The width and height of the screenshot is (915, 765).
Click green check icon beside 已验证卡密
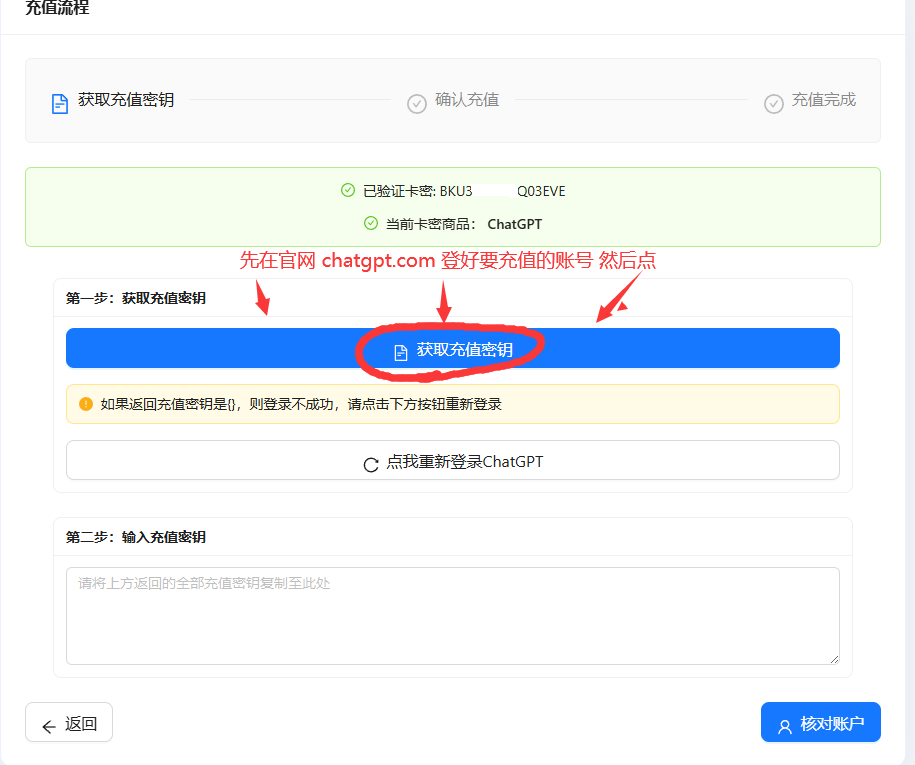coord(348,190)
